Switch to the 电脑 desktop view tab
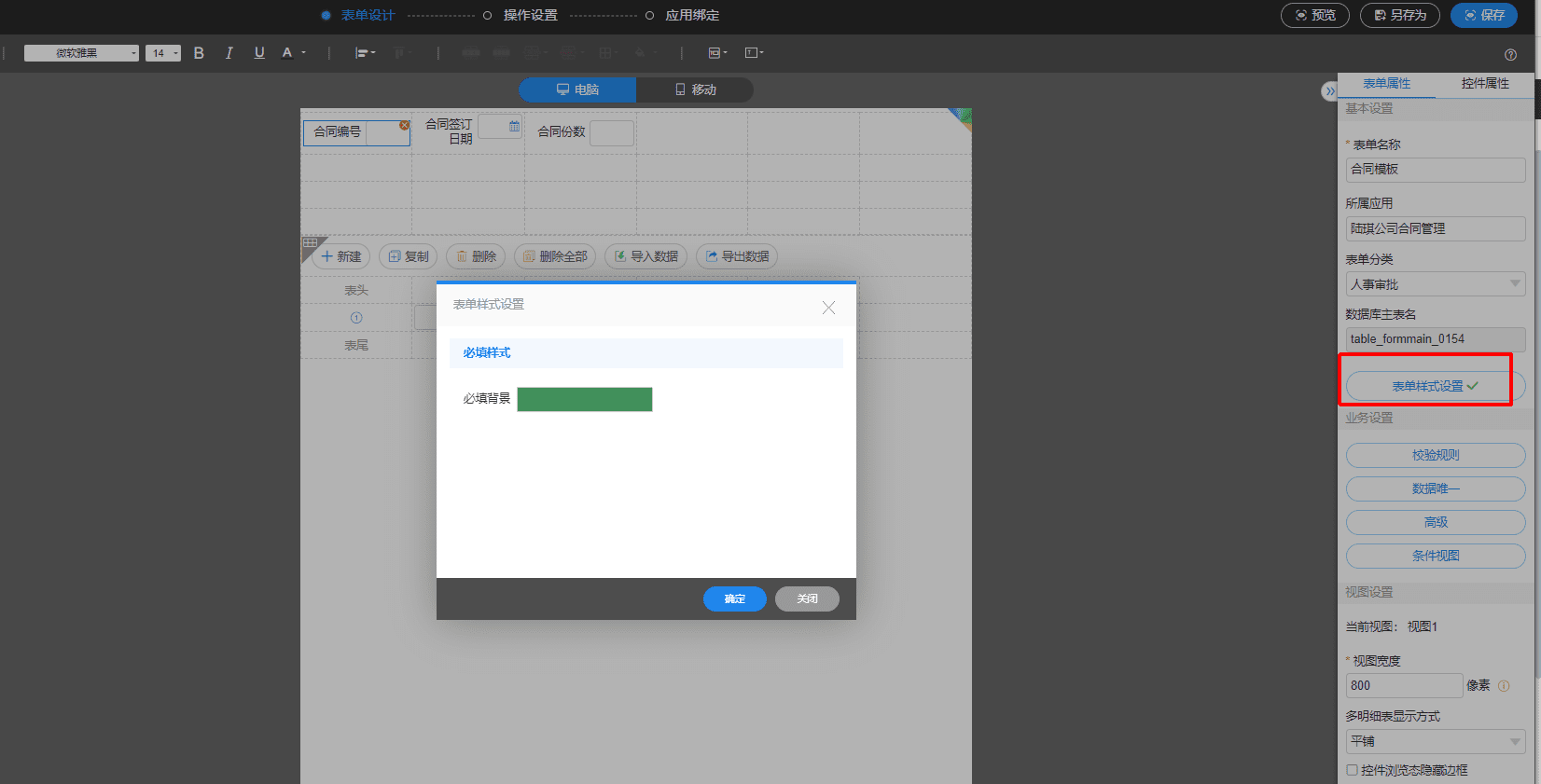 (x=577, y=89)
